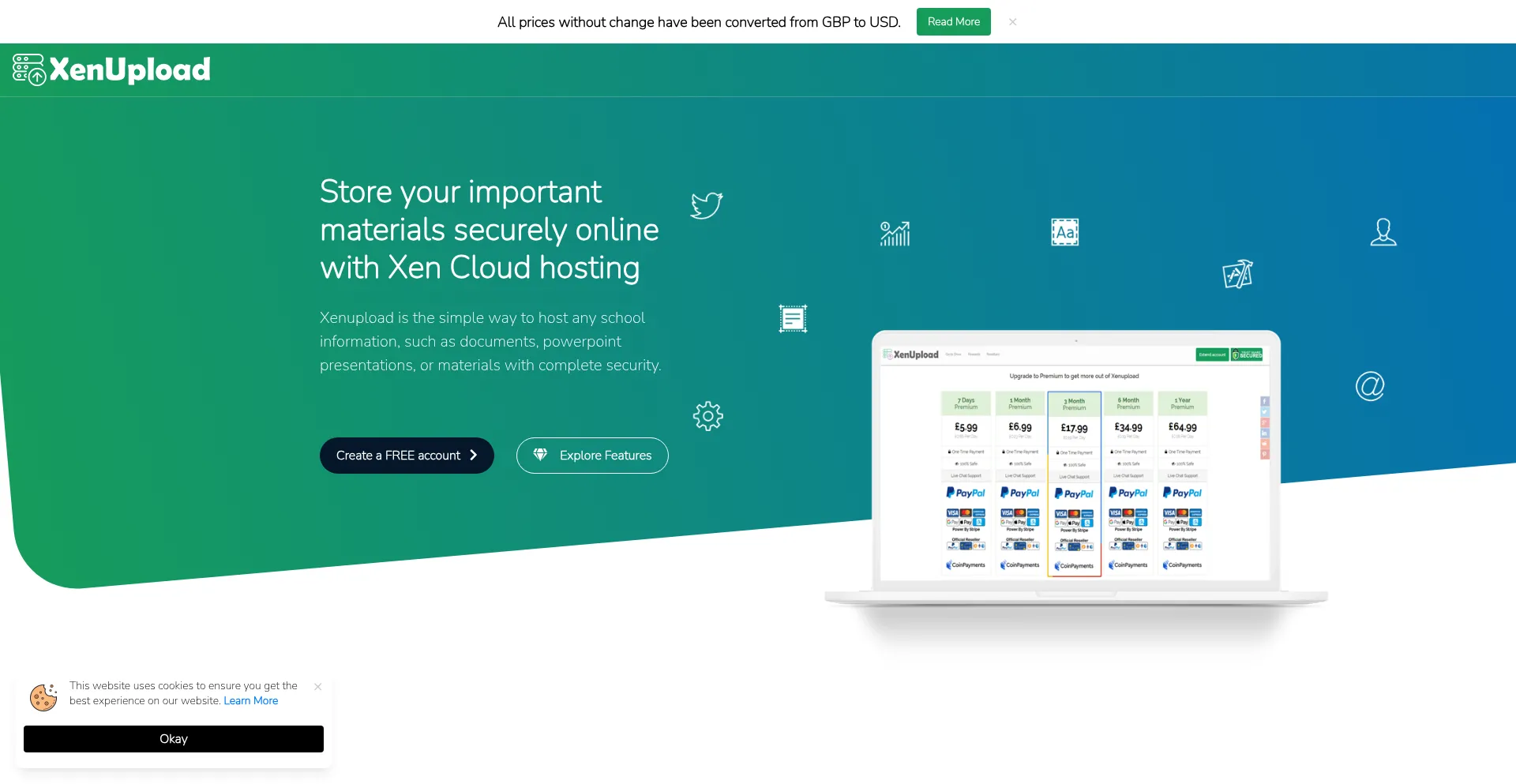The width and height of the screenshot is (1516, 784).
Task: Click the CoinPayments logo under 1 Year Premium
Action: pos(1182,565)
